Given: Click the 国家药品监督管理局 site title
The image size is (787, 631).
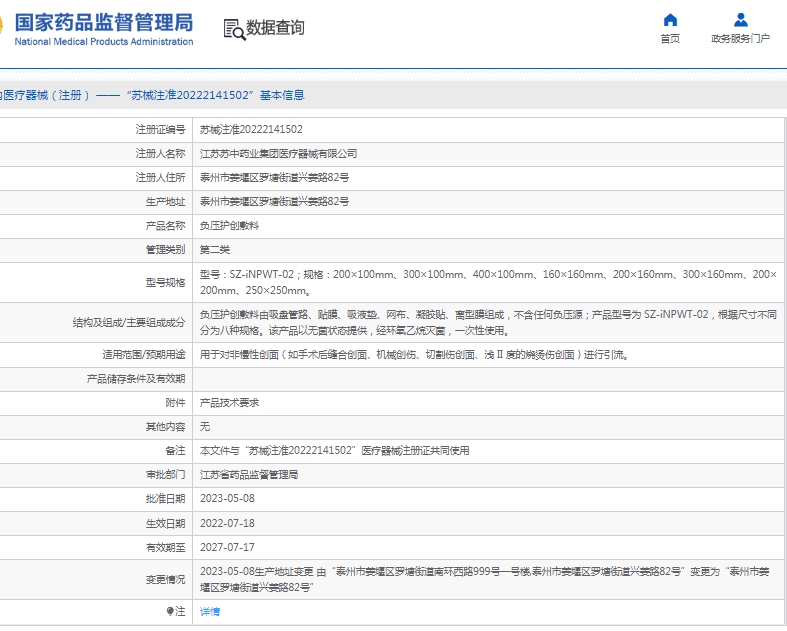Looking at the screenshot, I should (103, 22).
